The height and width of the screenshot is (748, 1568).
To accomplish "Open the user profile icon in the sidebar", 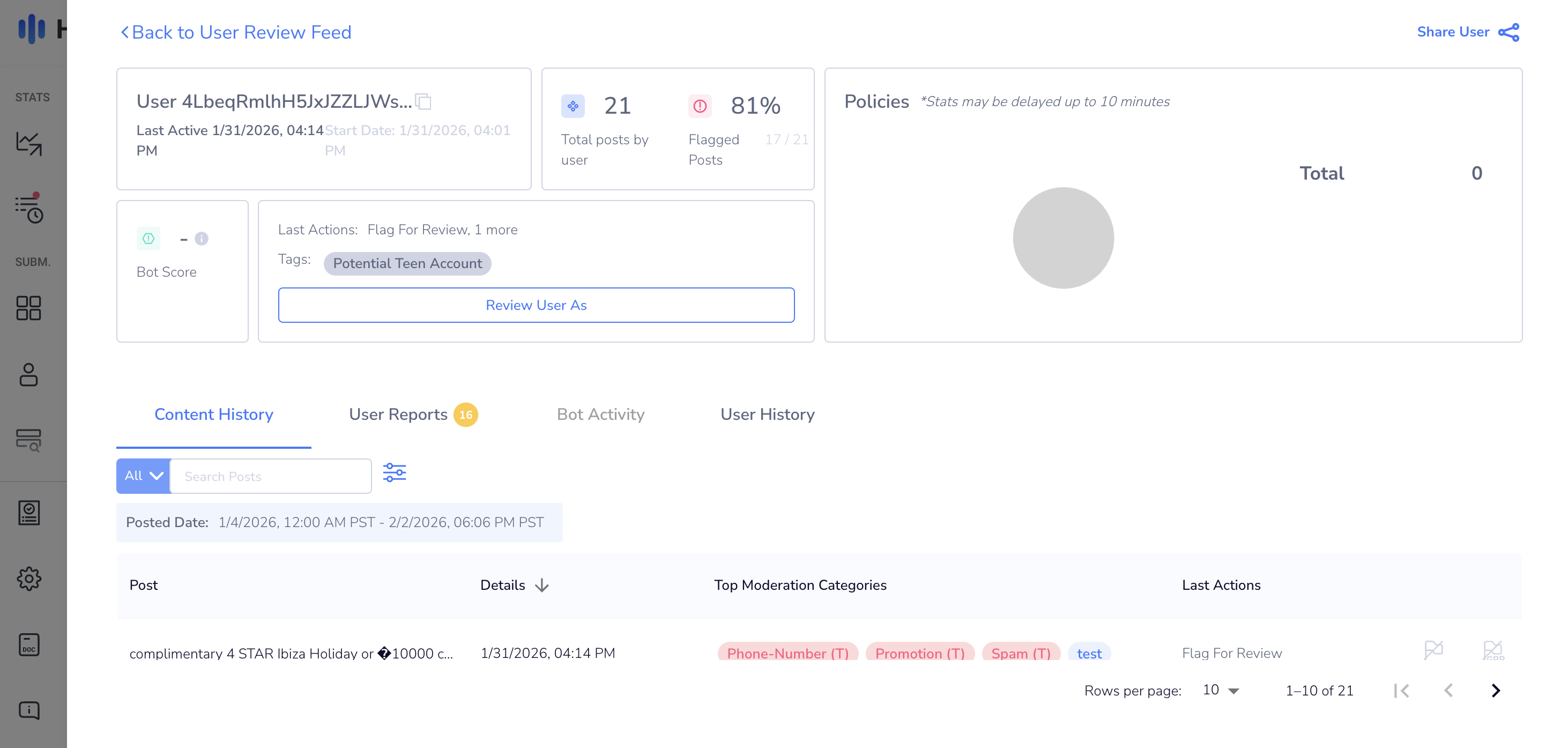I will [x=28, y=375].
